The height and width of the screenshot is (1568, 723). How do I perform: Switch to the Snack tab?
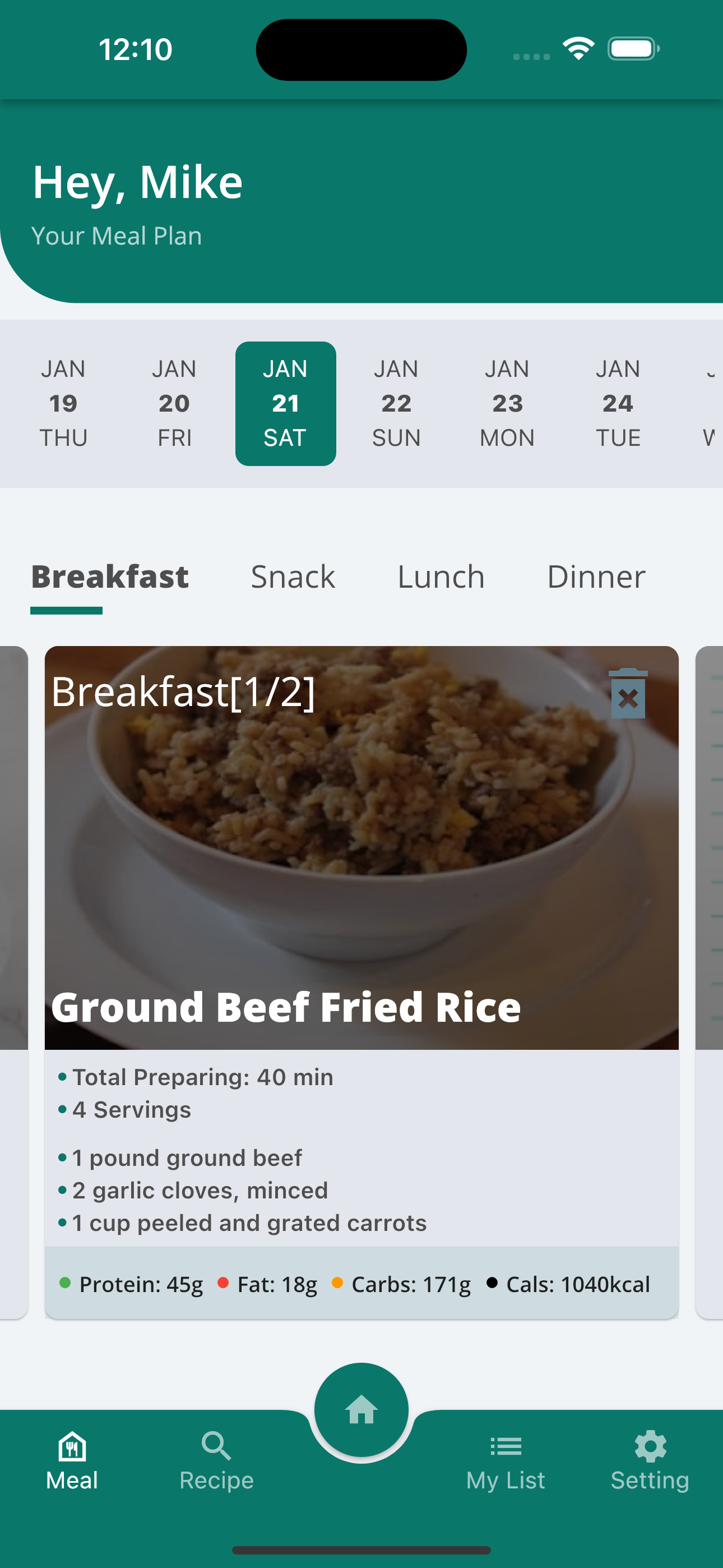tap(293, 577)
